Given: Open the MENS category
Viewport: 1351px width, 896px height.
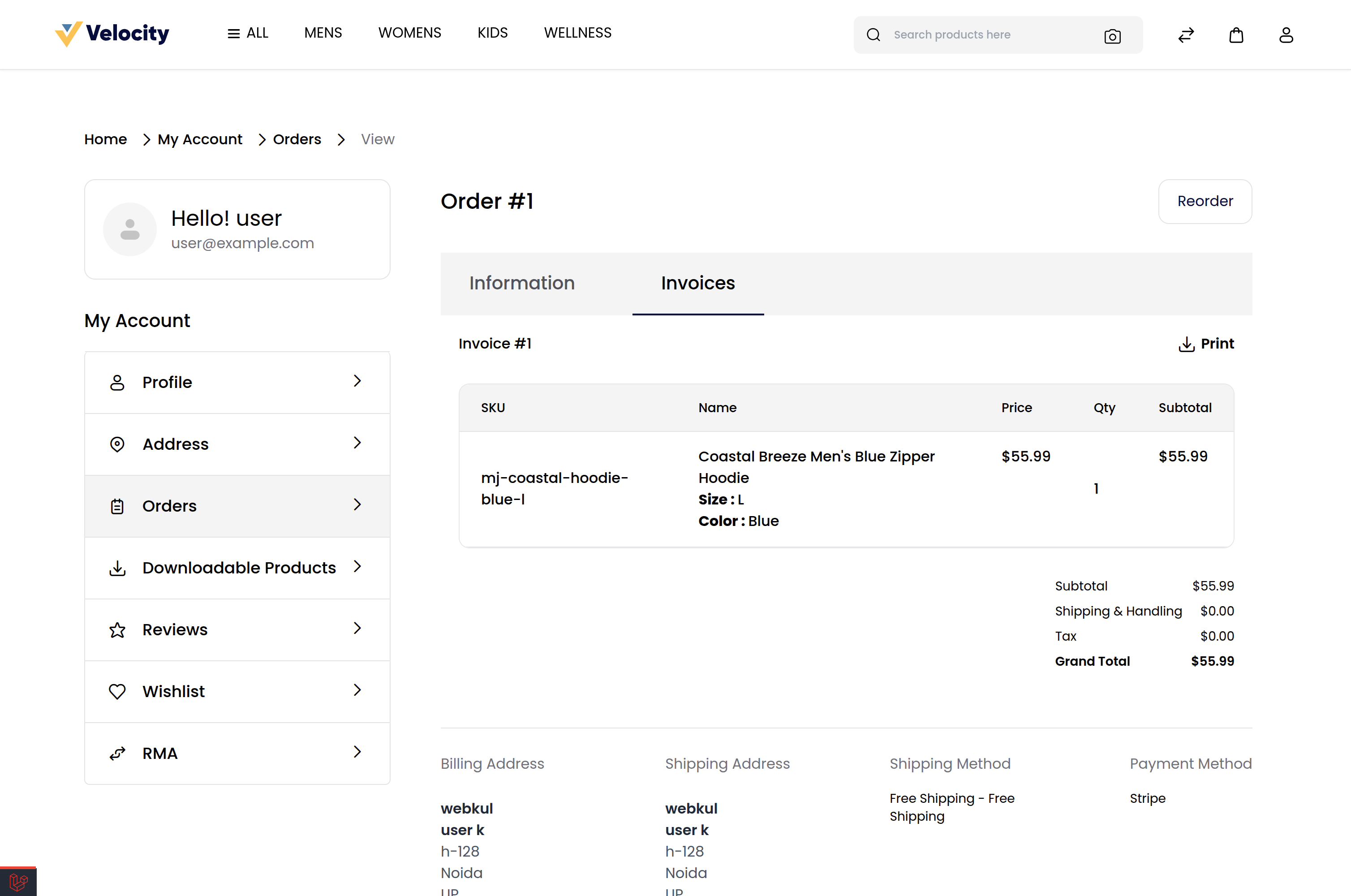Looking at the screenshot, I should coord(323,33).
